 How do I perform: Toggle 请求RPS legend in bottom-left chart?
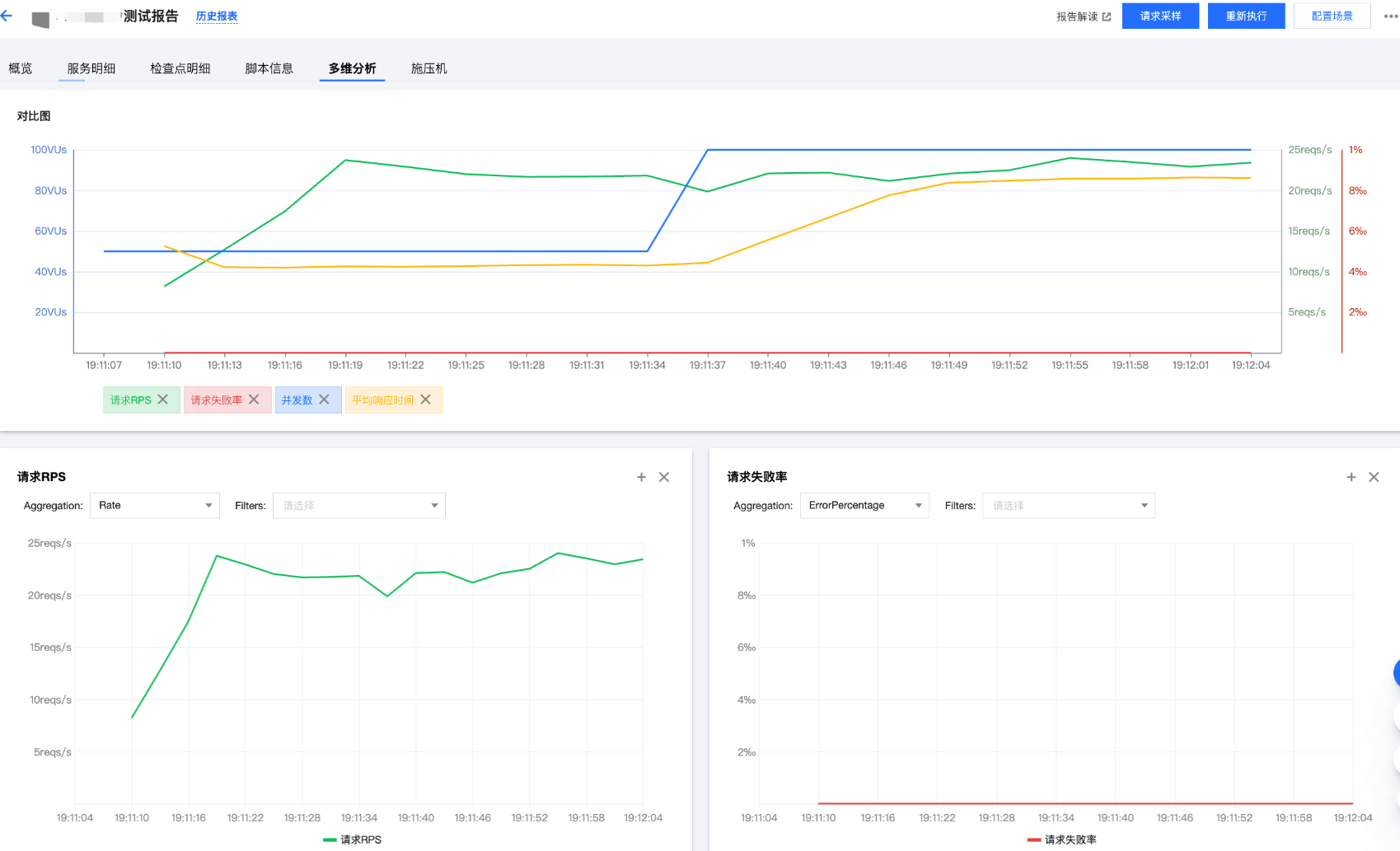(x=353, y=839)
